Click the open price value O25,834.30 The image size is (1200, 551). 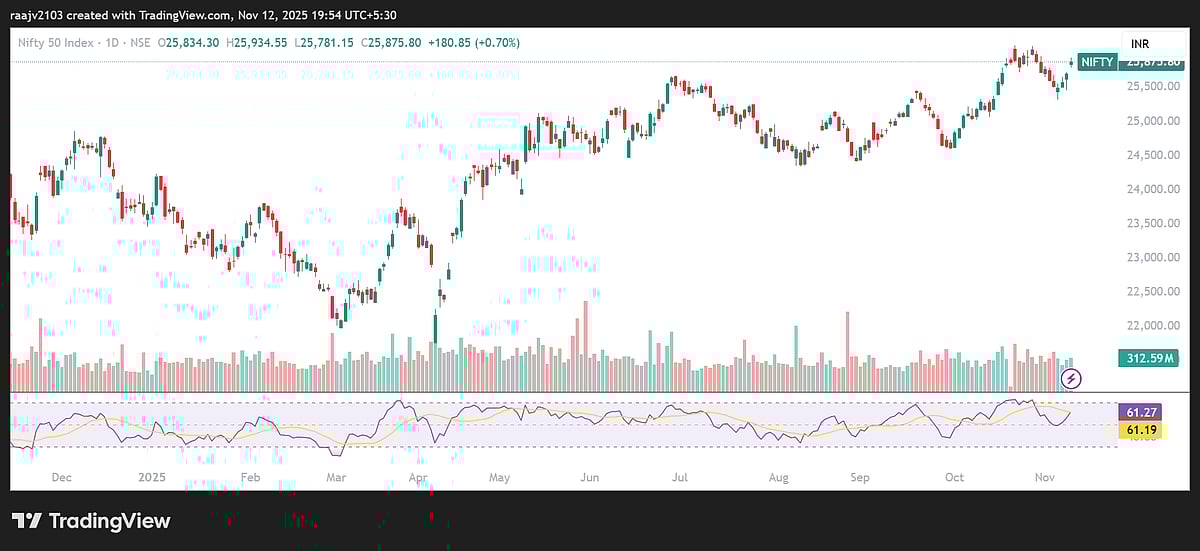coord(194,43)
